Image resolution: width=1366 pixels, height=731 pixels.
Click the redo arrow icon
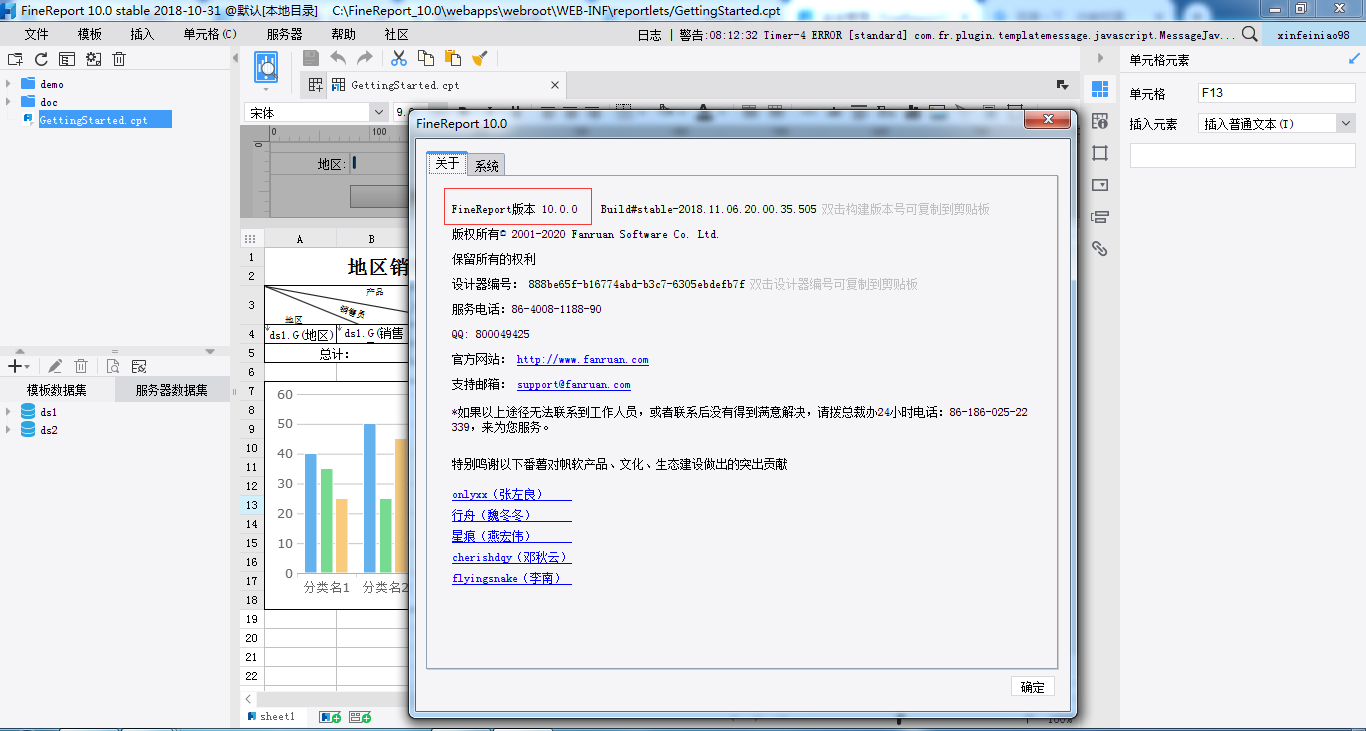coord(364,58)
